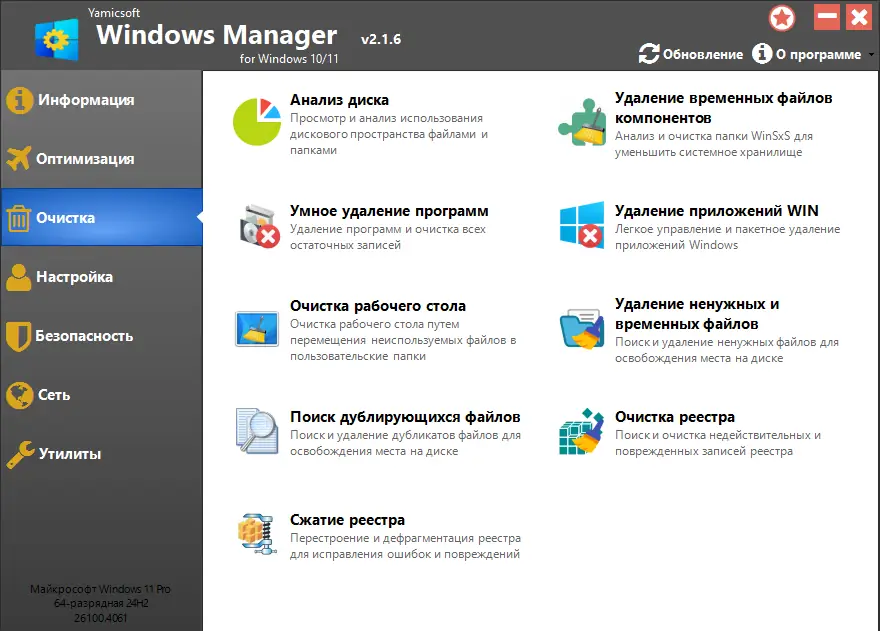
Task: Click the О программе label
Action: click(818, 54)
